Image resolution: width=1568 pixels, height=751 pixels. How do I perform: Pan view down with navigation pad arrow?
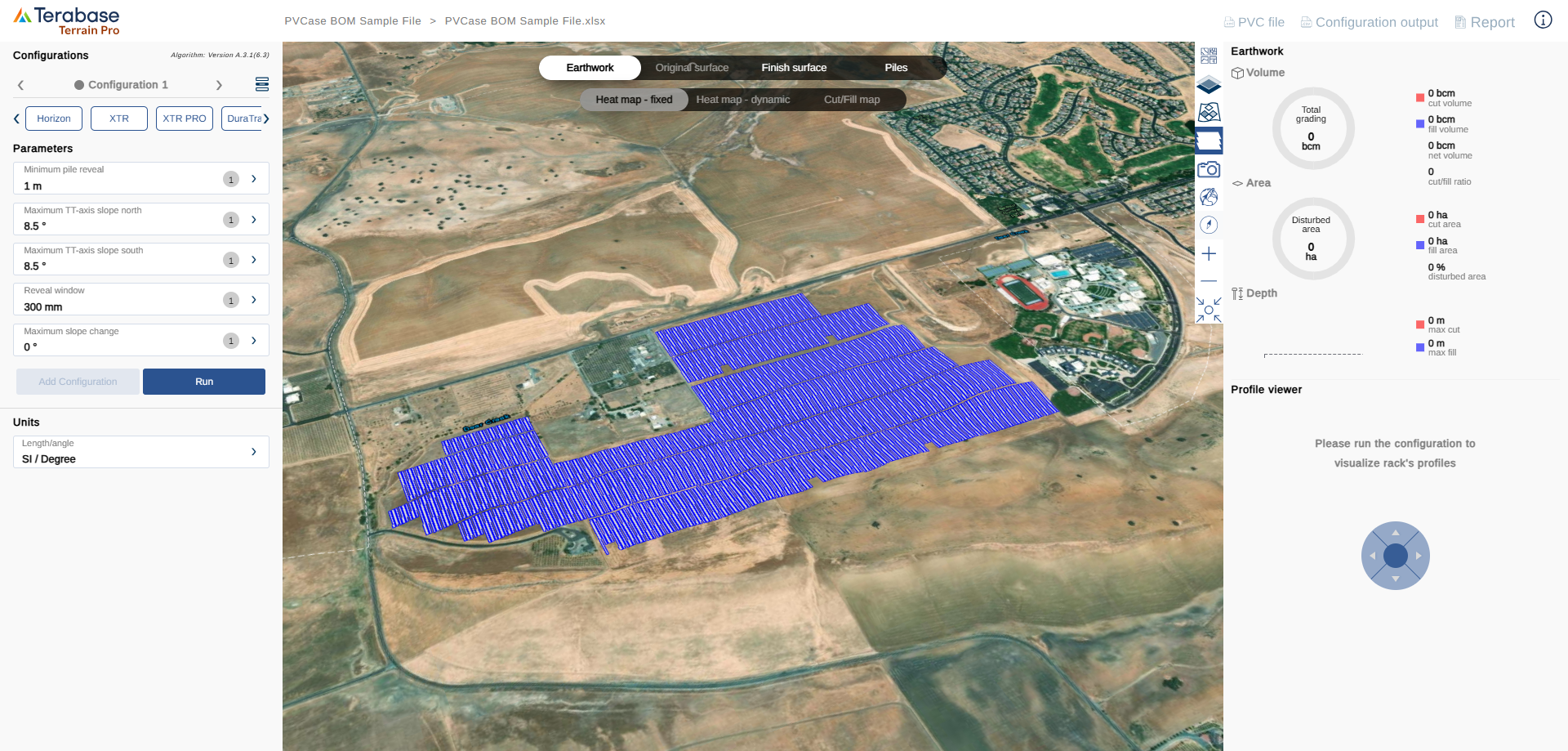1396,579
